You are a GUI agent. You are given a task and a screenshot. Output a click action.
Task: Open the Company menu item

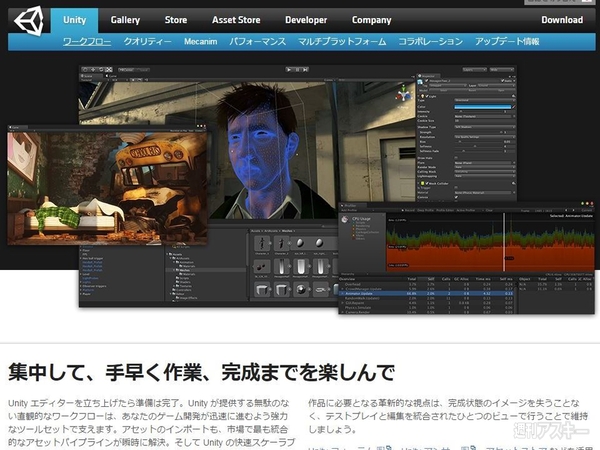tap(371, 20)
